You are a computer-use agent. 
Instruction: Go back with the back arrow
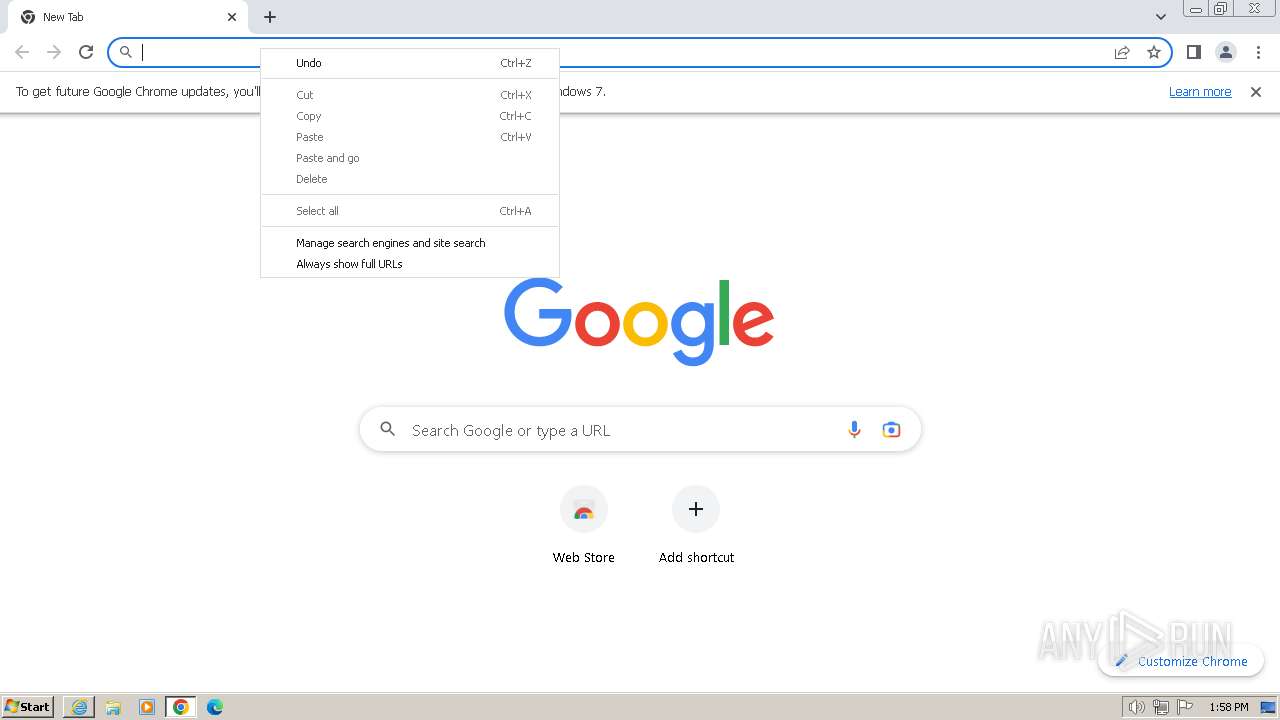22,52
